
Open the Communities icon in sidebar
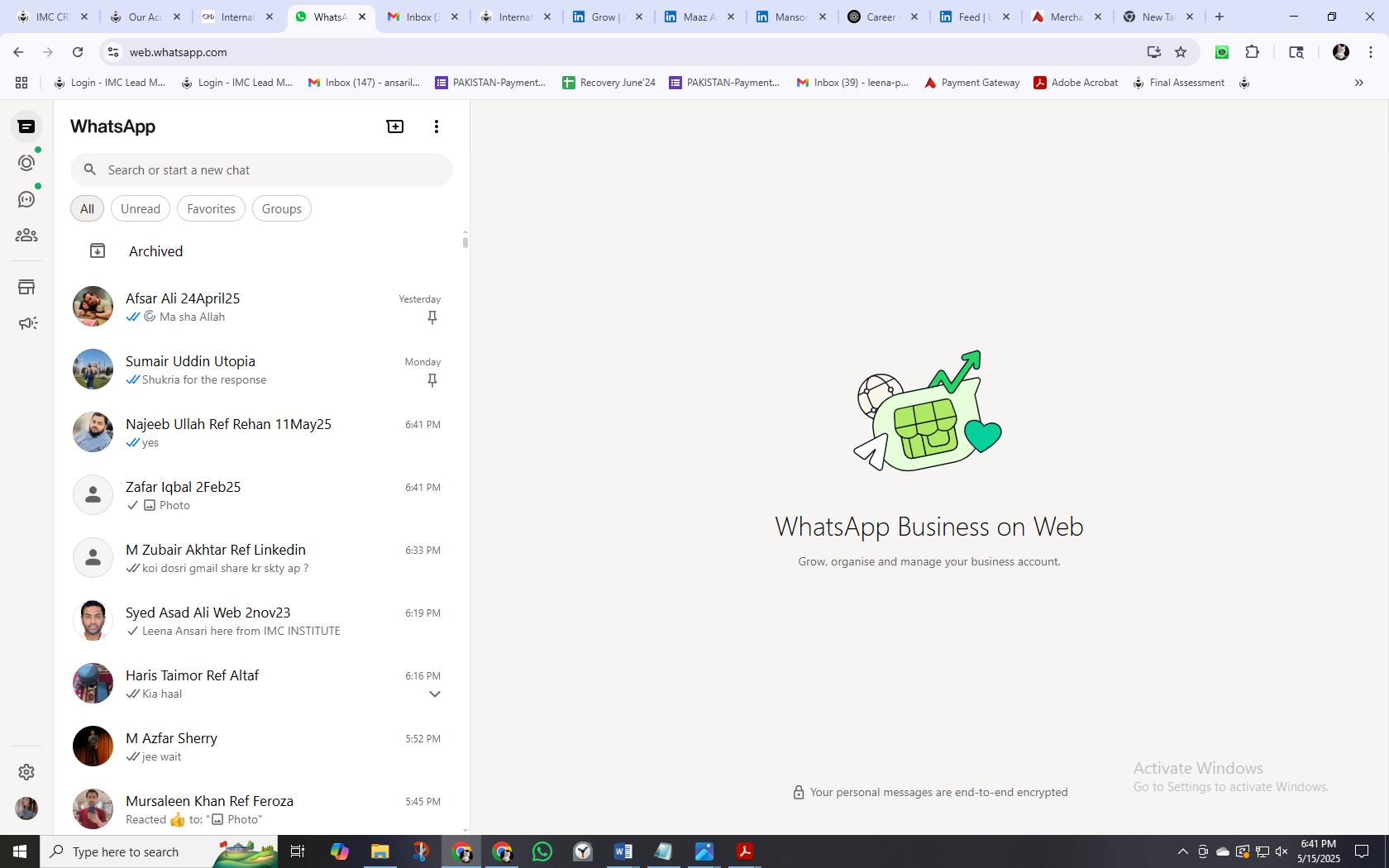26,236
